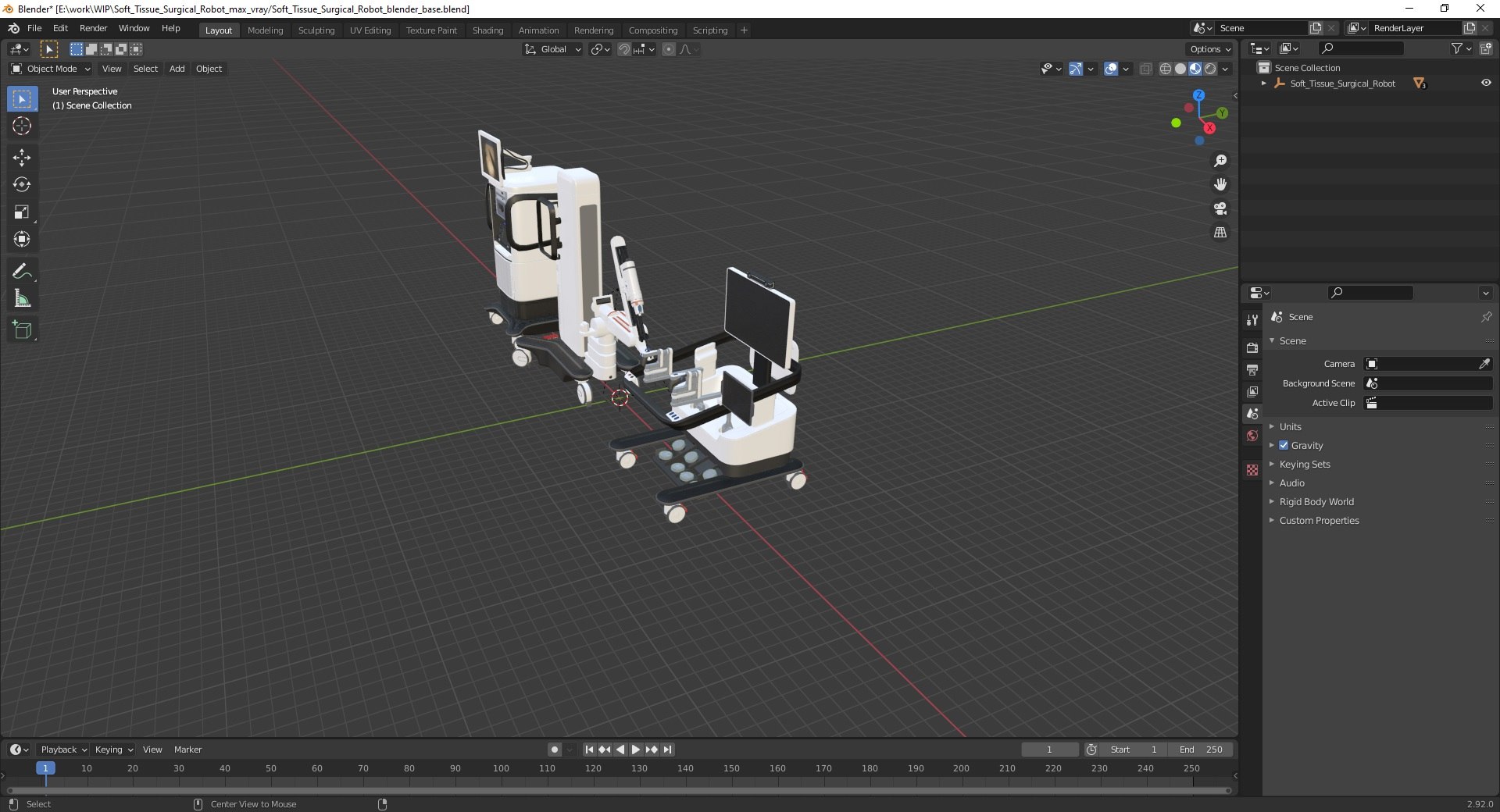Activate the Rotate tool
This screenshot has height=812, width=1500.
tap(22, 185)
